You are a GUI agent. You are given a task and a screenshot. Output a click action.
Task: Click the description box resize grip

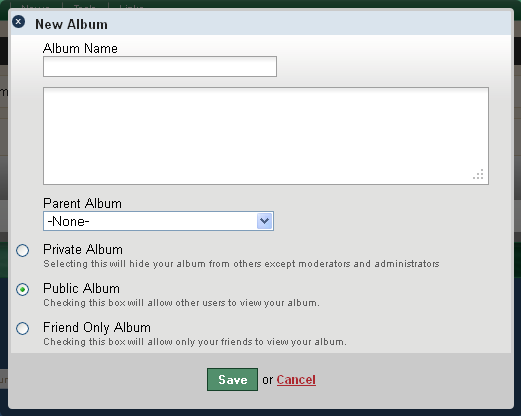point(478,174)
